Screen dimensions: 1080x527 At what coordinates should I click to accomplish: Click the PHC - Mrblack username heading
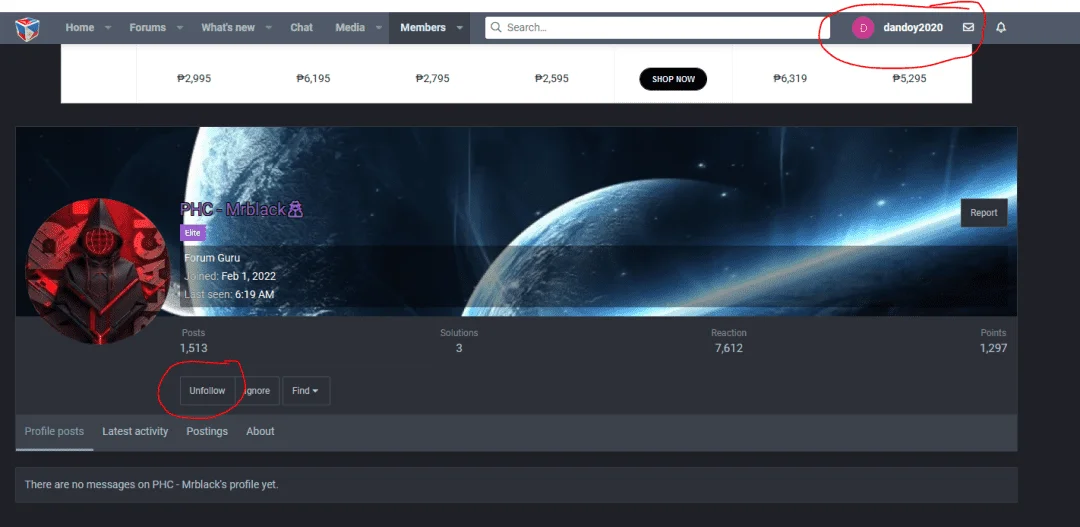pos(241,209)
